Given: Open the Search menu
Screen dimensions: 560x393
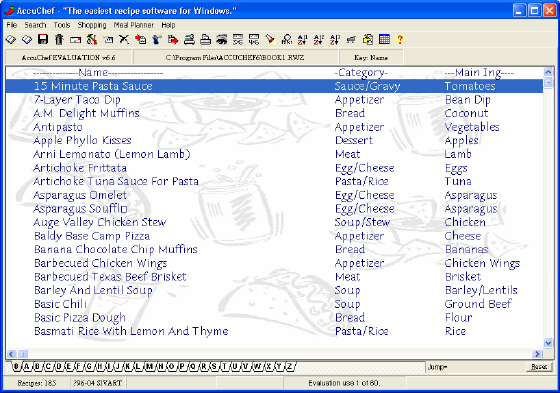Looking at the screenshot, I should click(35, 25).
